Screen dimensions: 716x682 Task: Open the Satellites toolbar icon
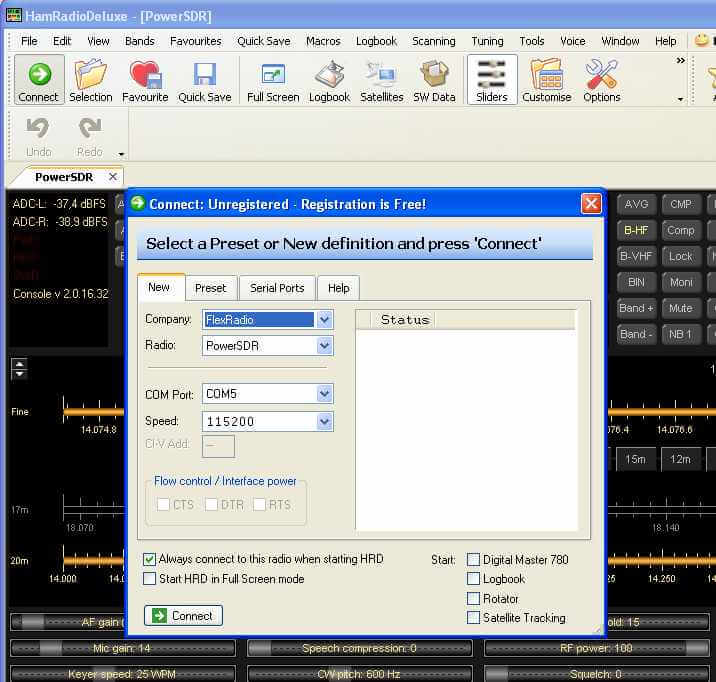(381, 80)
